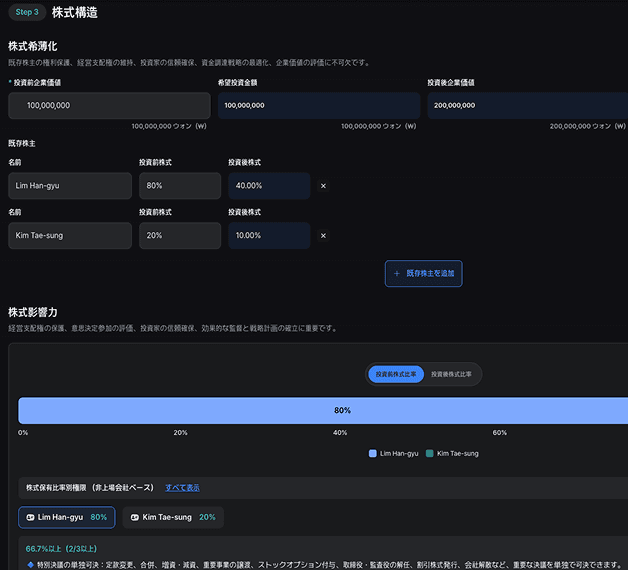Select the Kim Tae-sung 20% chip
Screen dimensions: 628x570
coord(173,517)
